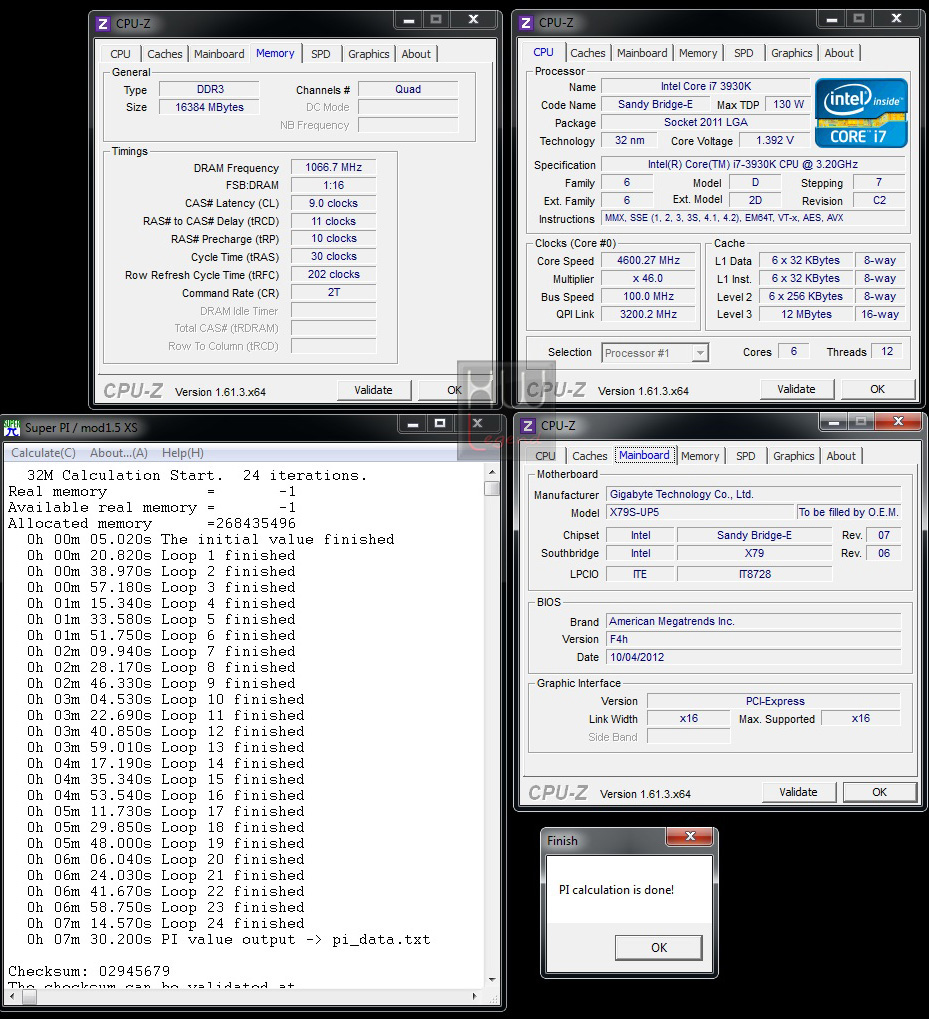
Task: Click the memory Type value "DDR3"
Action: point(209,90)
